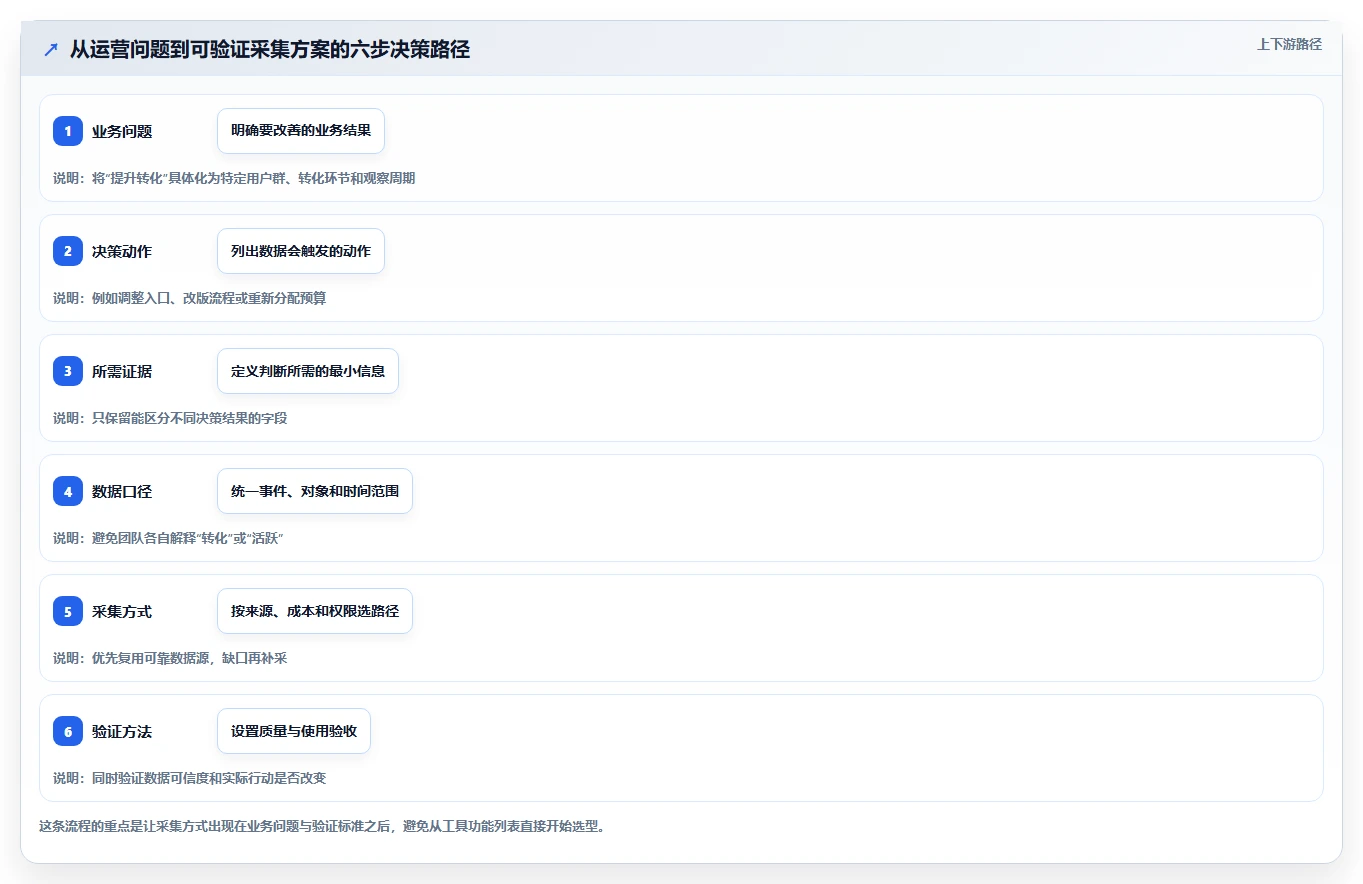Click the 明确要改善的业务结果 chip
The image size is (1363, 884).
point(301,131)
